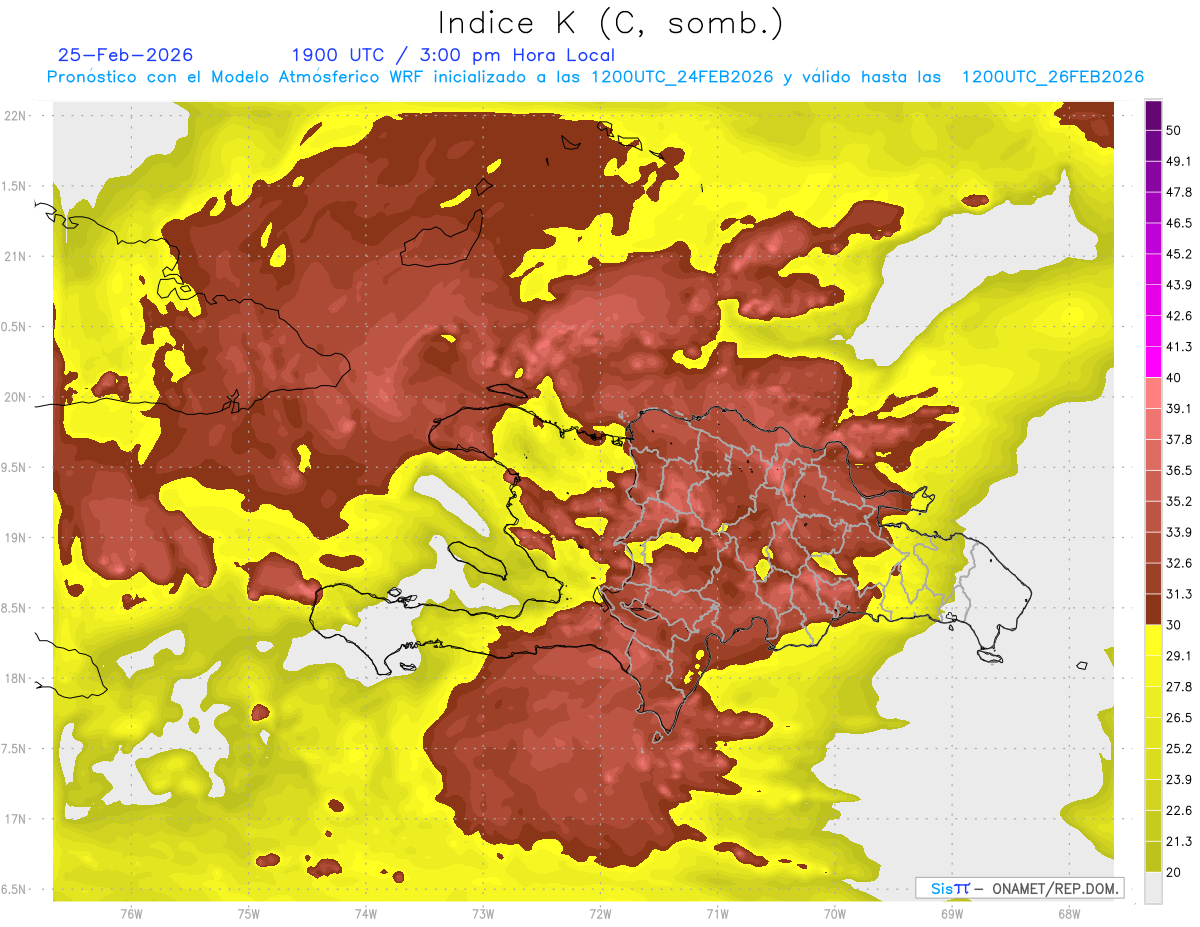
Task: Click the colorbar value "20"
Action: 1174,872
